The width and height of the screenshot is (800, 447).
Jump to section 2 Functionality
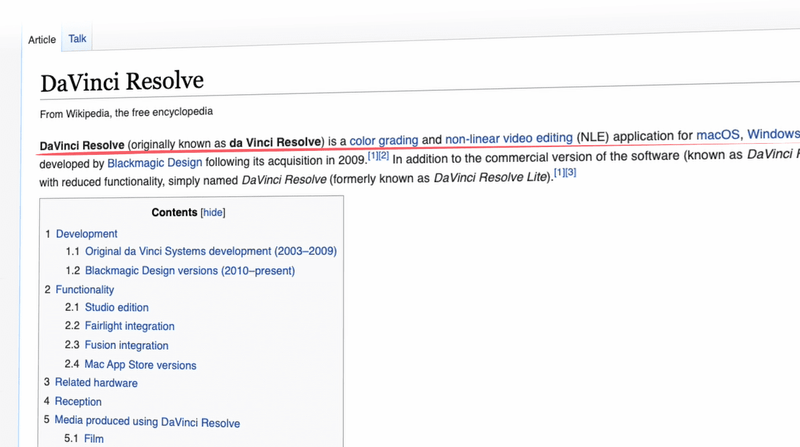85,289
